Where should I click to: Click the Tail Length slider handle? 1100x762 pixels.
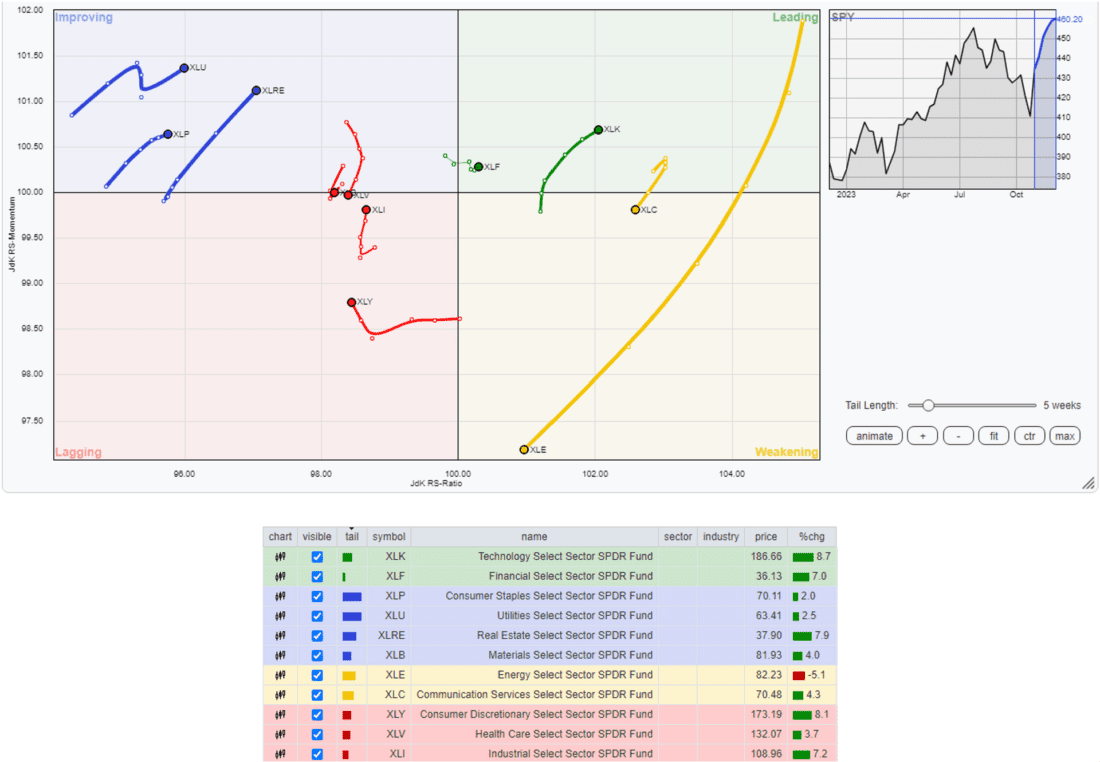pyautogui.click(x=928, y=406)
